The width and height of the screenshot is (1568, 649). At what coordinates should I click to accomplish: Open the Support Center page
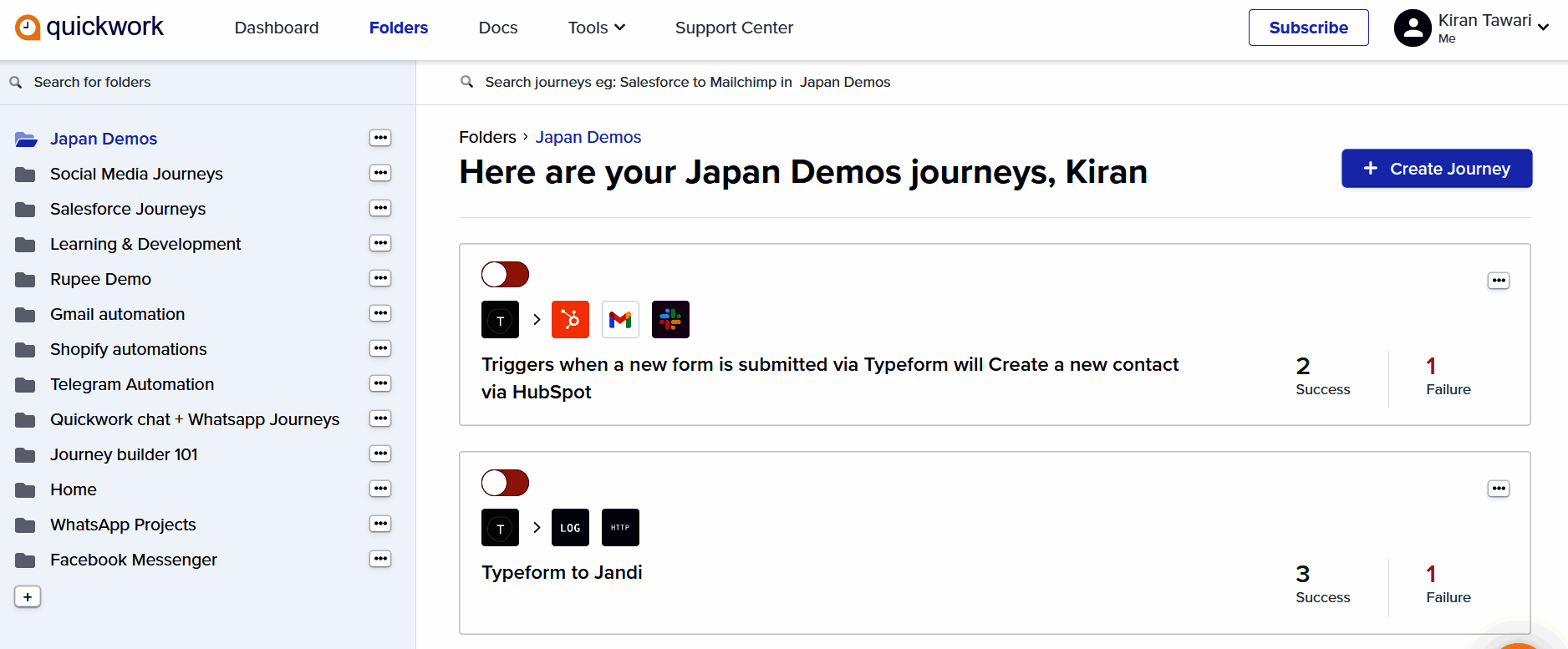pyautogui.click(x=734, y=28)
